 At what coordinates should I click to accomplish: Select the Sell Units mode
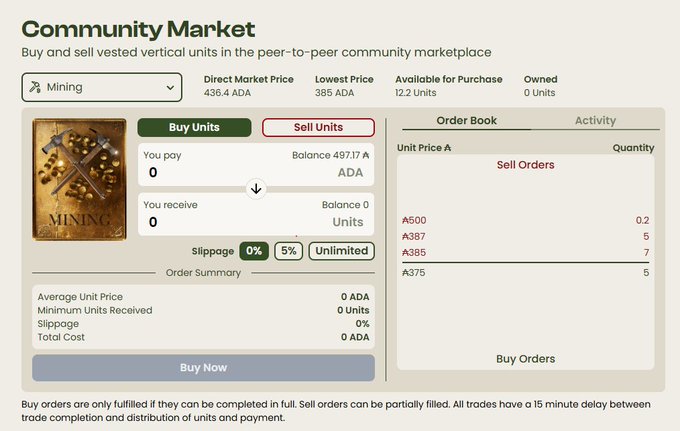[x=318, y=127]
